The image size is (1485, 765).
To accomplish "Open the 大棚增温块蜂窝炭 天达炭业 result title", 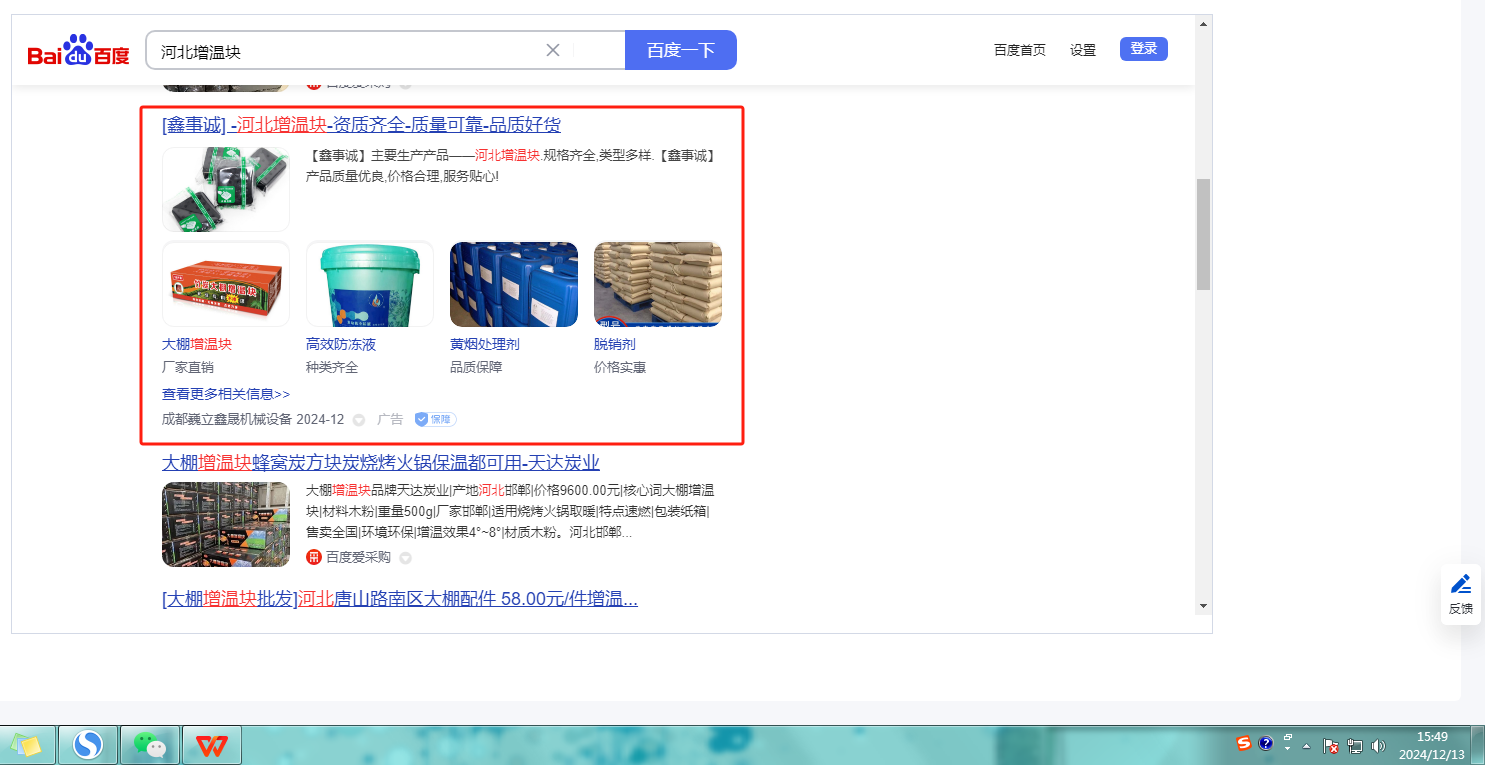I will pyautogui.click(x=381, y=462).
